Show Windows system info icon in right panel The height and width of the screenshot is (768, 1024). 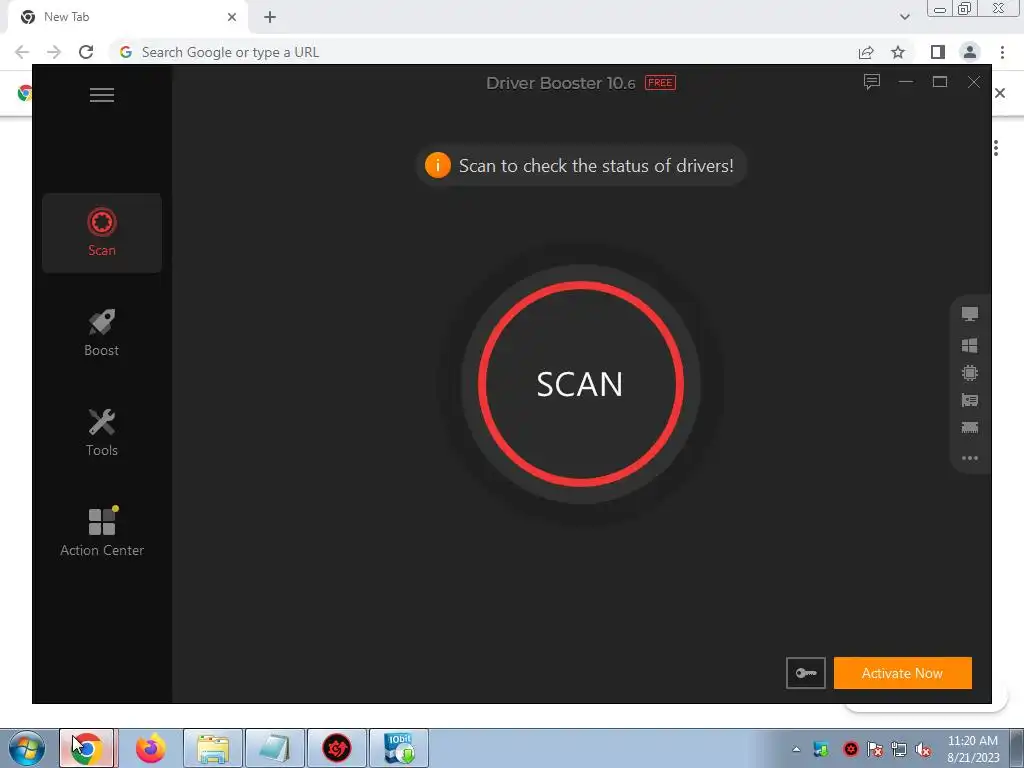click(x=970, y=345)
